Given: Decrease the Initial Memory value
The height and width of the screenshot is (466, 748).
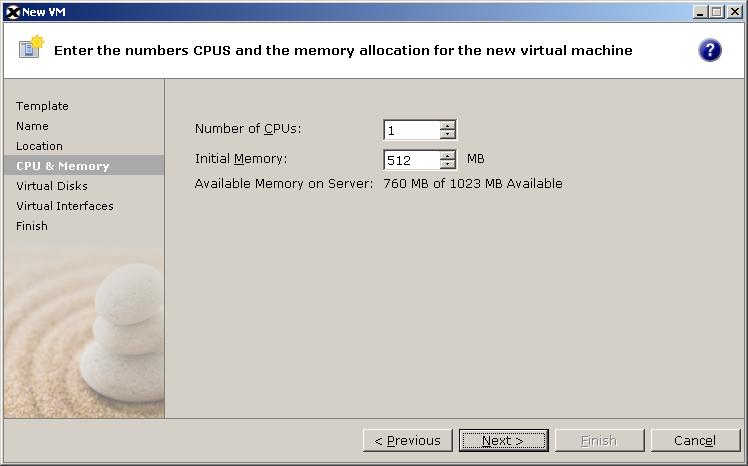Looking at the screenshot, I should pos(447,164).
